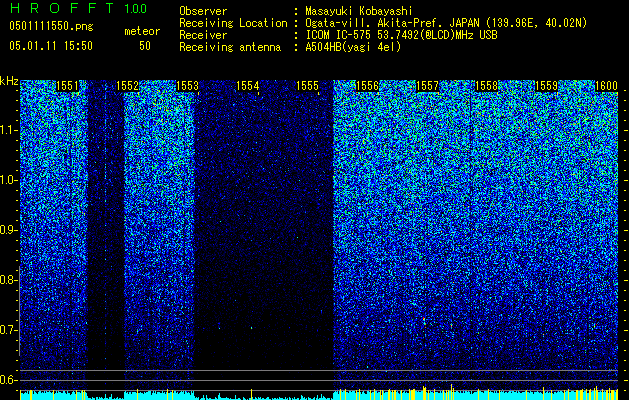Click the 1558 time marker
Image resolution: width=629 pixels, height=400 pixels.
point(487,86)
